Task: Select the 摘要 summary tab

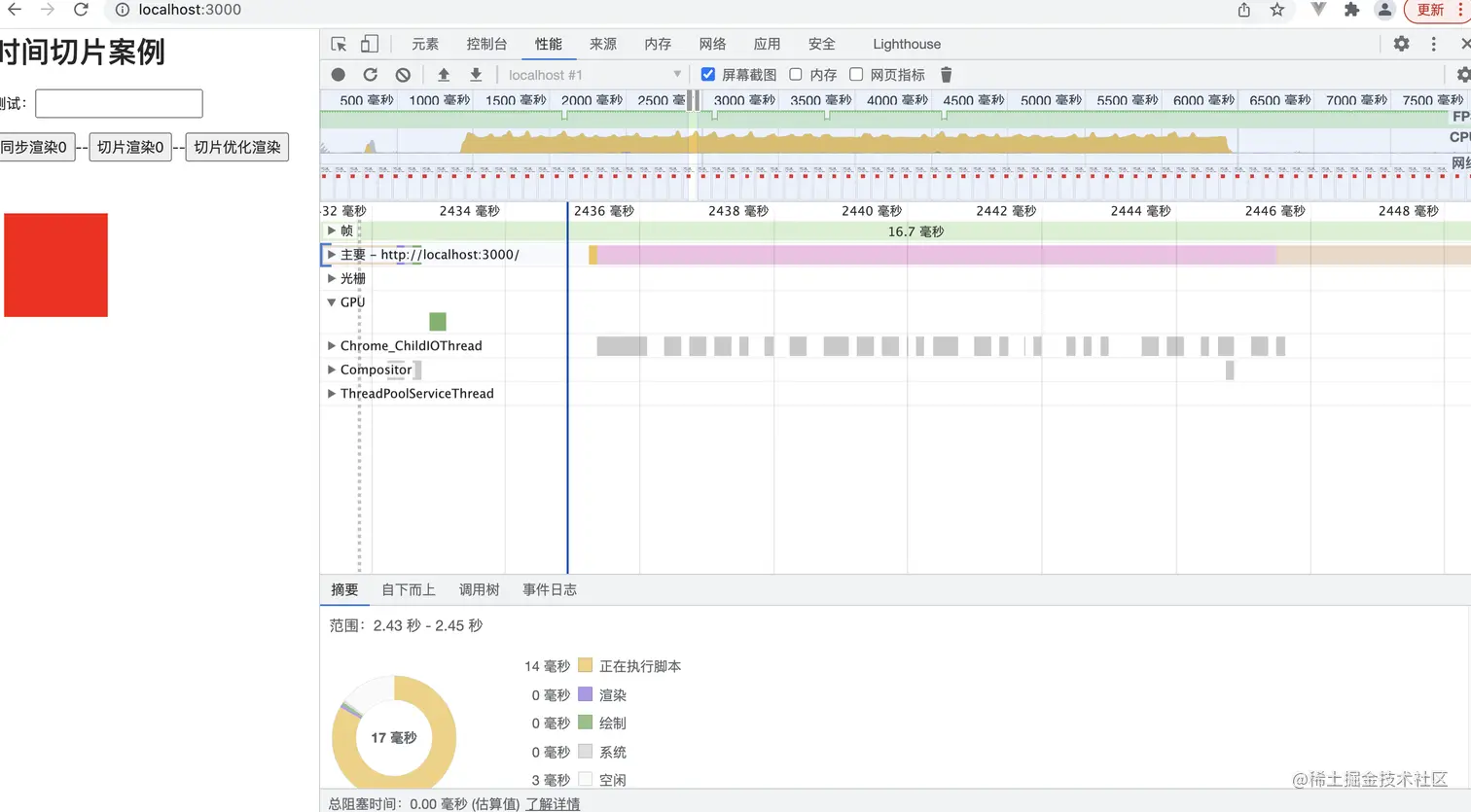Action: [x=344, y=590]
